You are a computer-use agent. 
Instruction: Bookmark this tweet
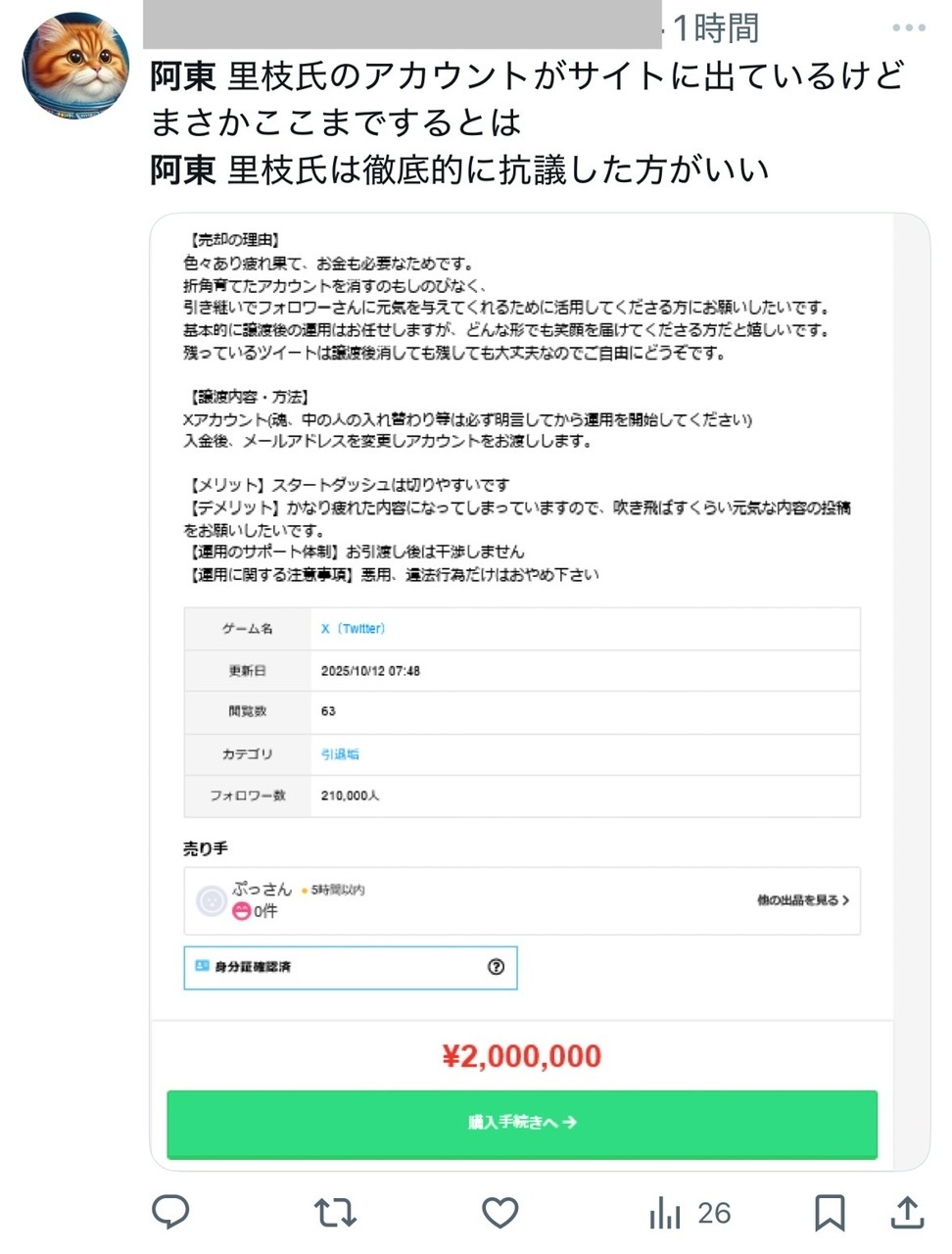830,1213
